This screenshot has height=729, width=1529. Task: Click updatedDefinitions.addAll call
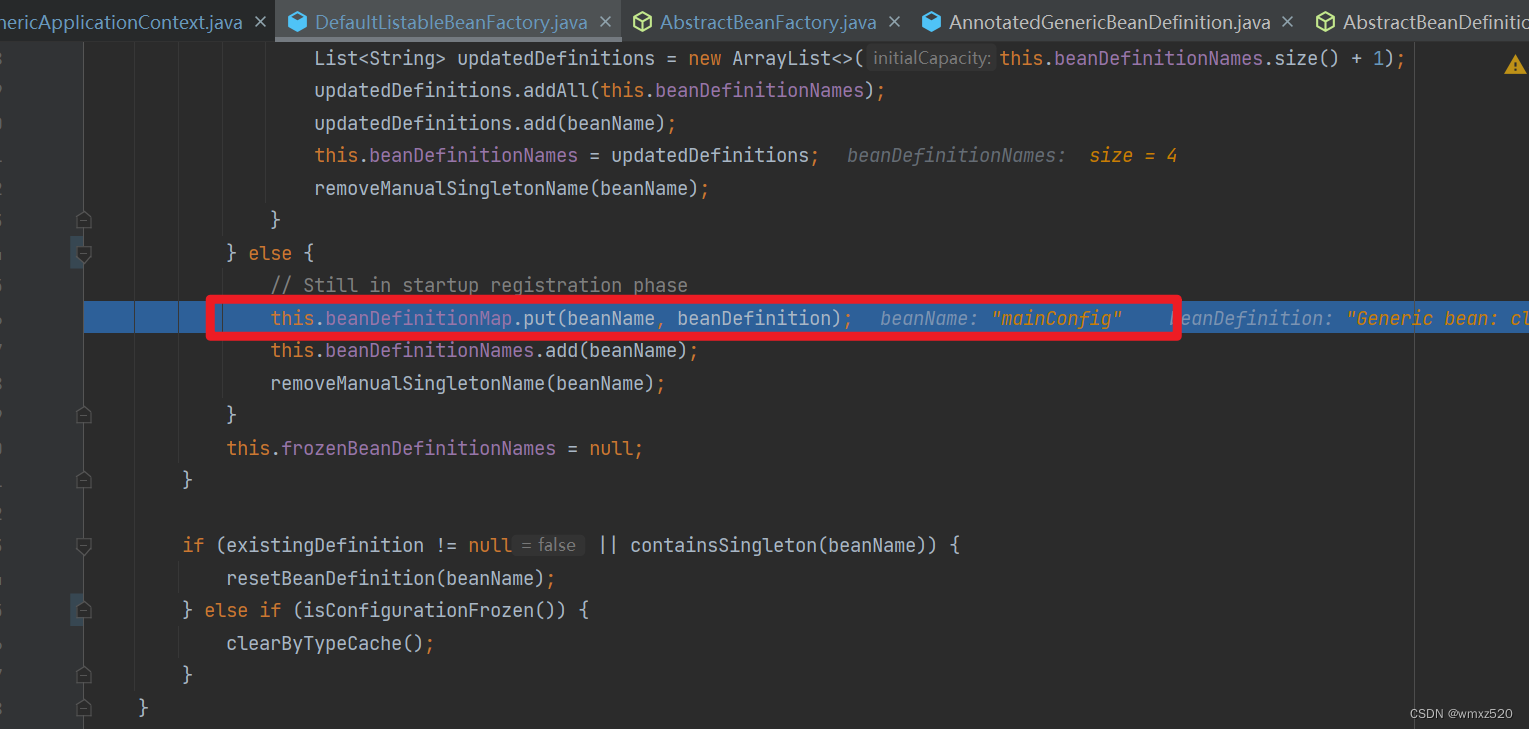[x=600, y=90]
